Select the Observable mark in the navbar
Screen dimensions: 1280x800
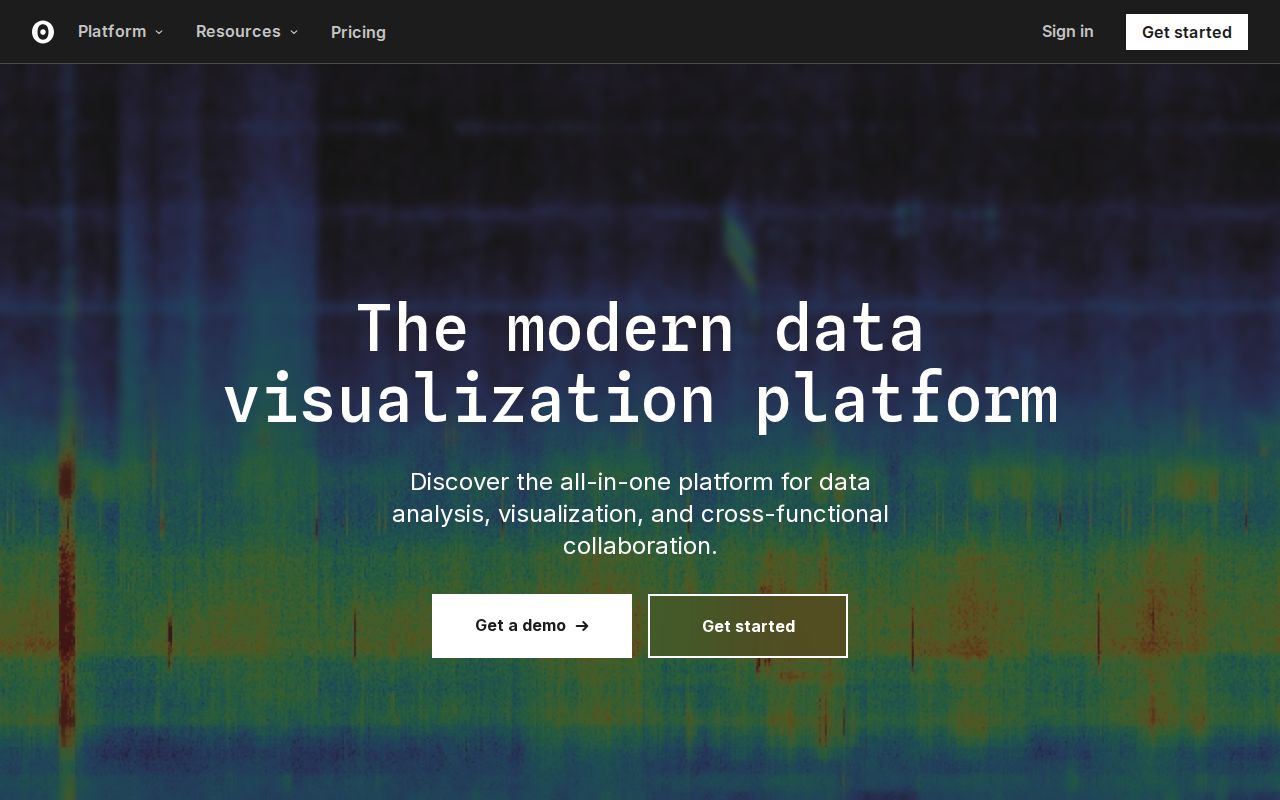(43, 32)
